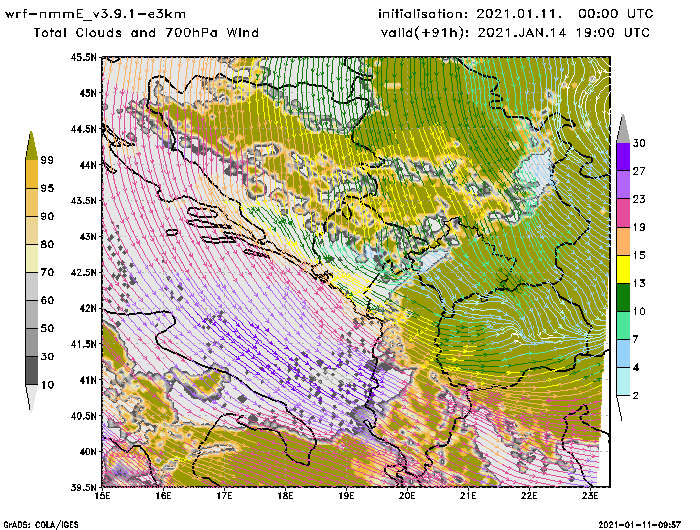The image size is (700, 530).
Task: Click the 95 label on cloud legend
Action: [x=47, y=188]
